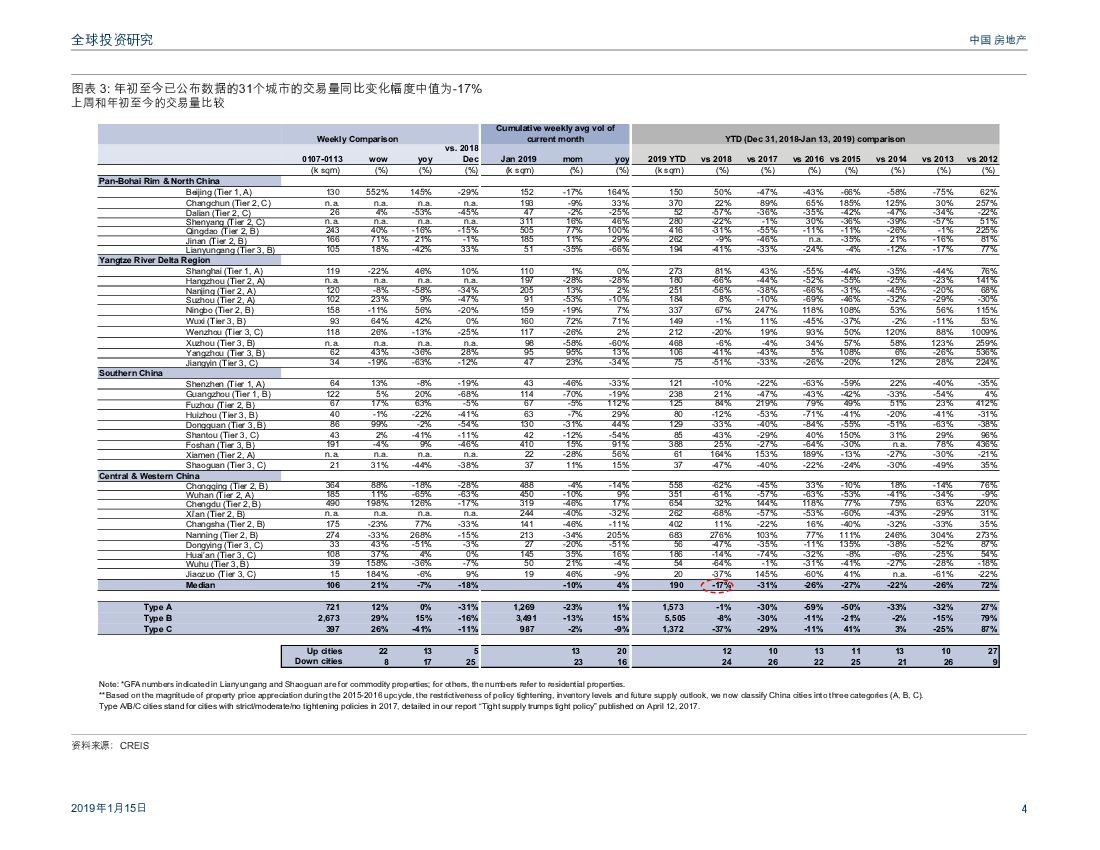Click the 'Wenzhou (Tier 3, C)' row label

(x=224, y=332)
